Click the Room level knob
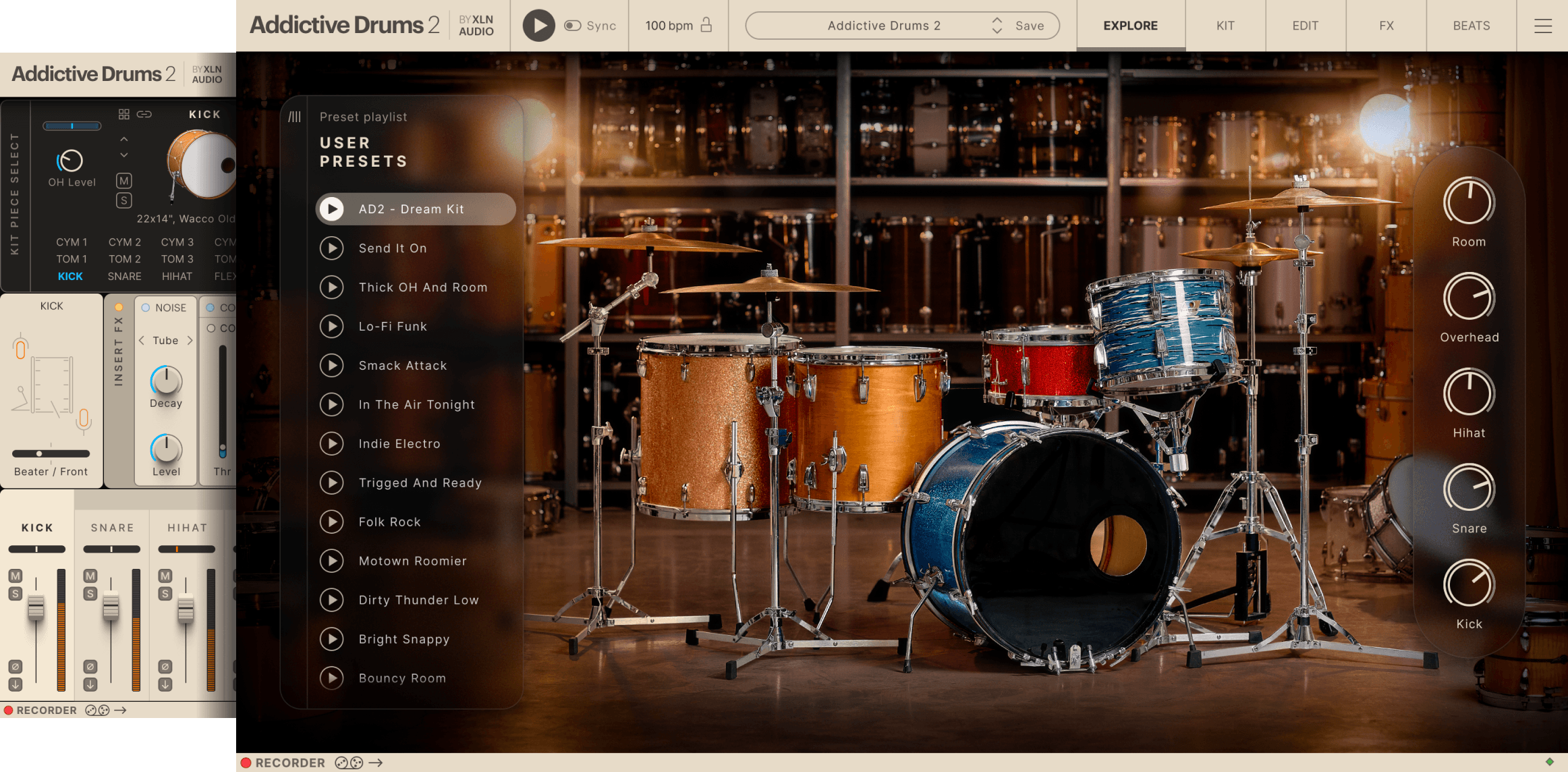1568x772 pixels. 1469,202
